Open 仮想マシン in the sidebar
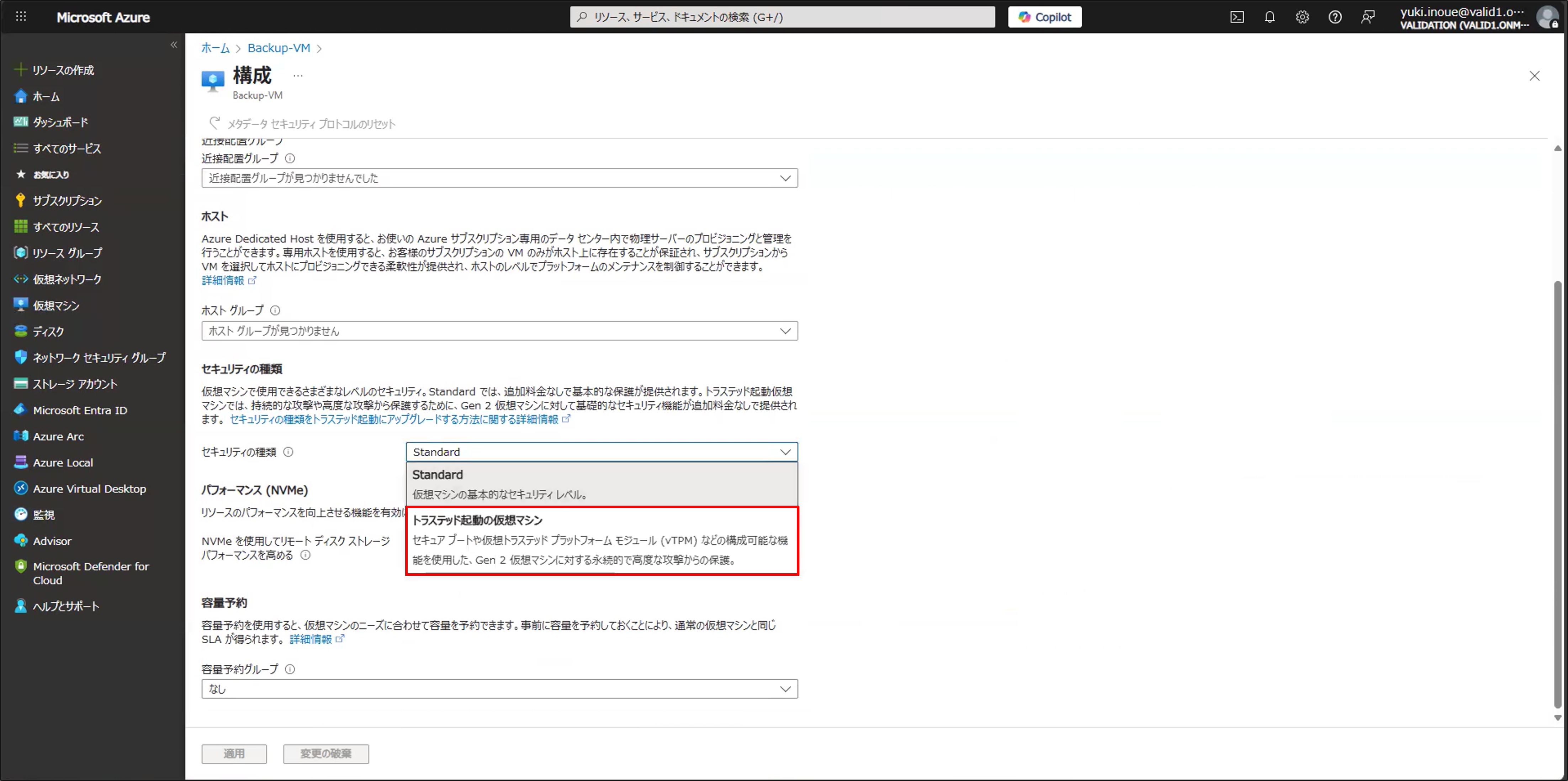Image resolution: width=1568 pixels, height=781 pixels. (56, 306)
